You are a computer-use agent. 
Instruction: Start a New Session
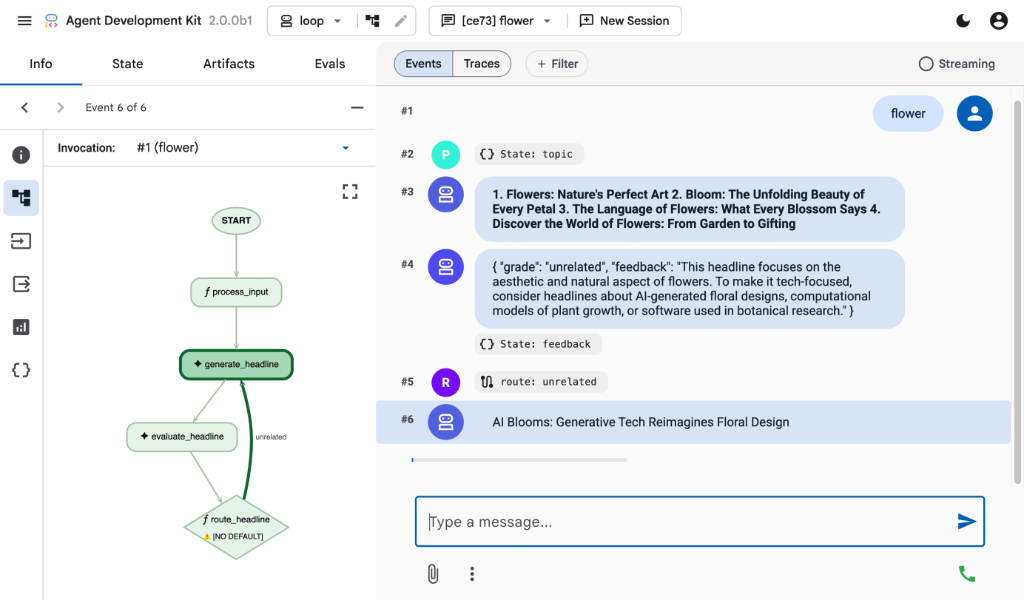624,21
